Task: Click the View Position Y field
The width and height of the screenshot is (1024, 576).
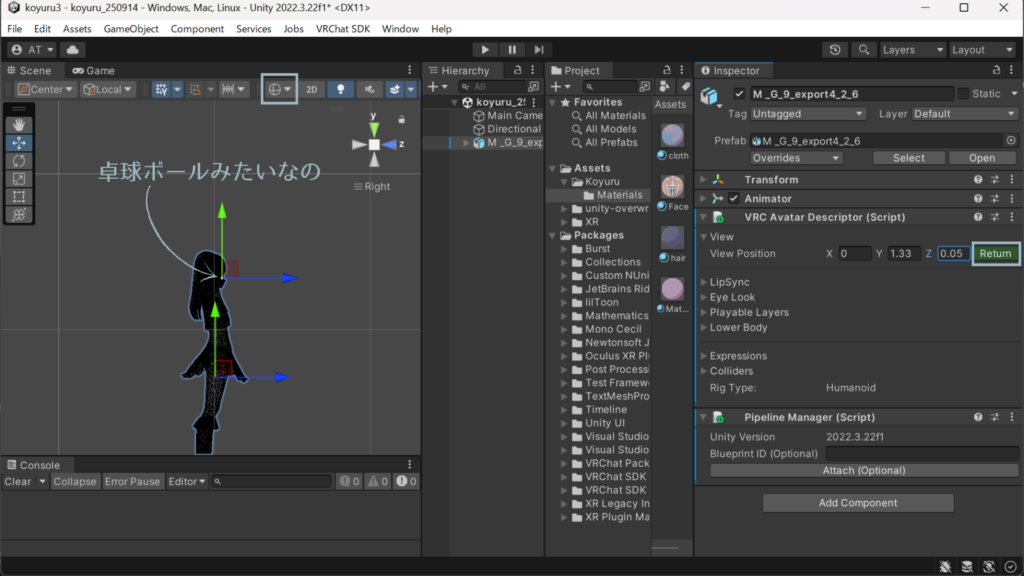Action: click(904, 254)
